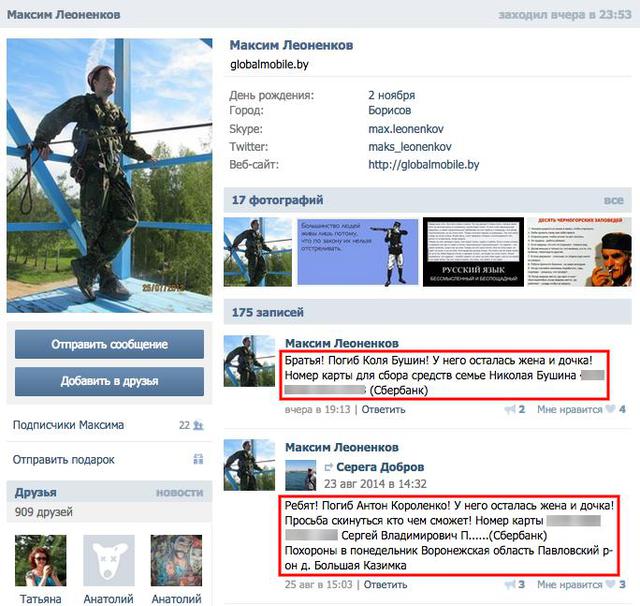Click Ответить under the 25 авг post
The width and height of the screenshot is (640, 606).
(385, 584)
